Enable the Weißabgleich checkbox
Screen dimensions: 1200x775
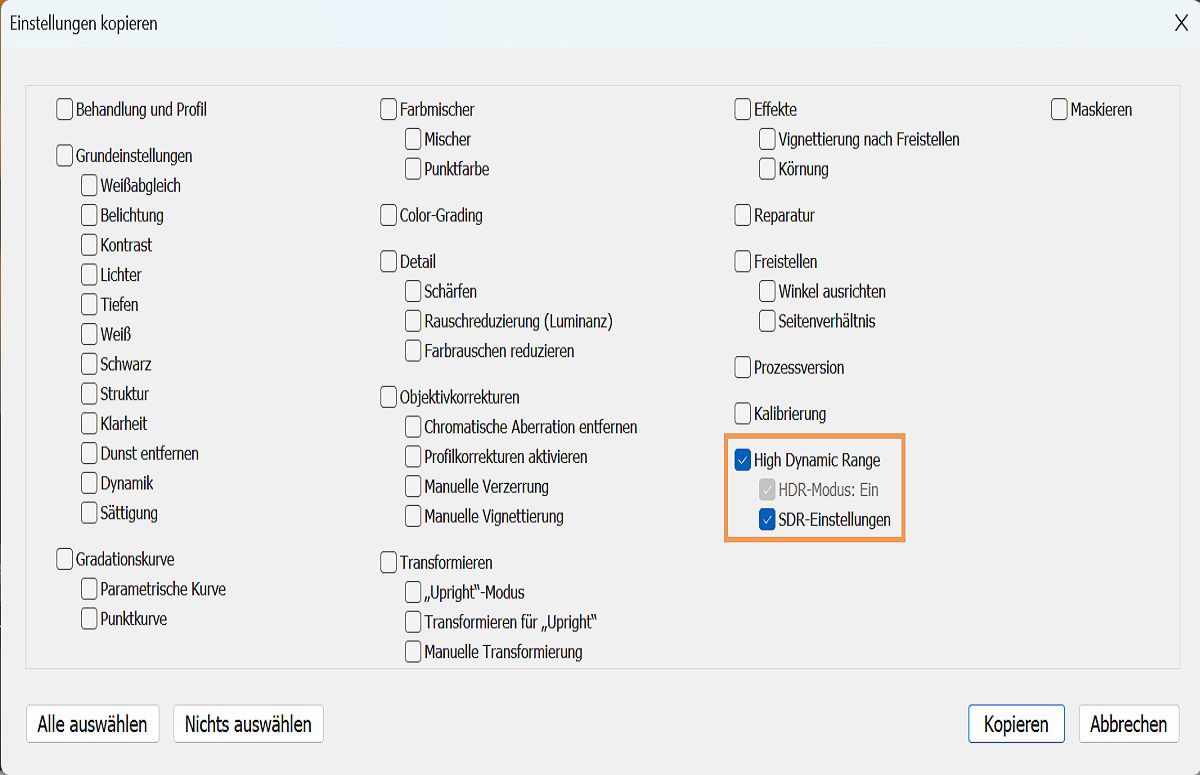point(90,186)
